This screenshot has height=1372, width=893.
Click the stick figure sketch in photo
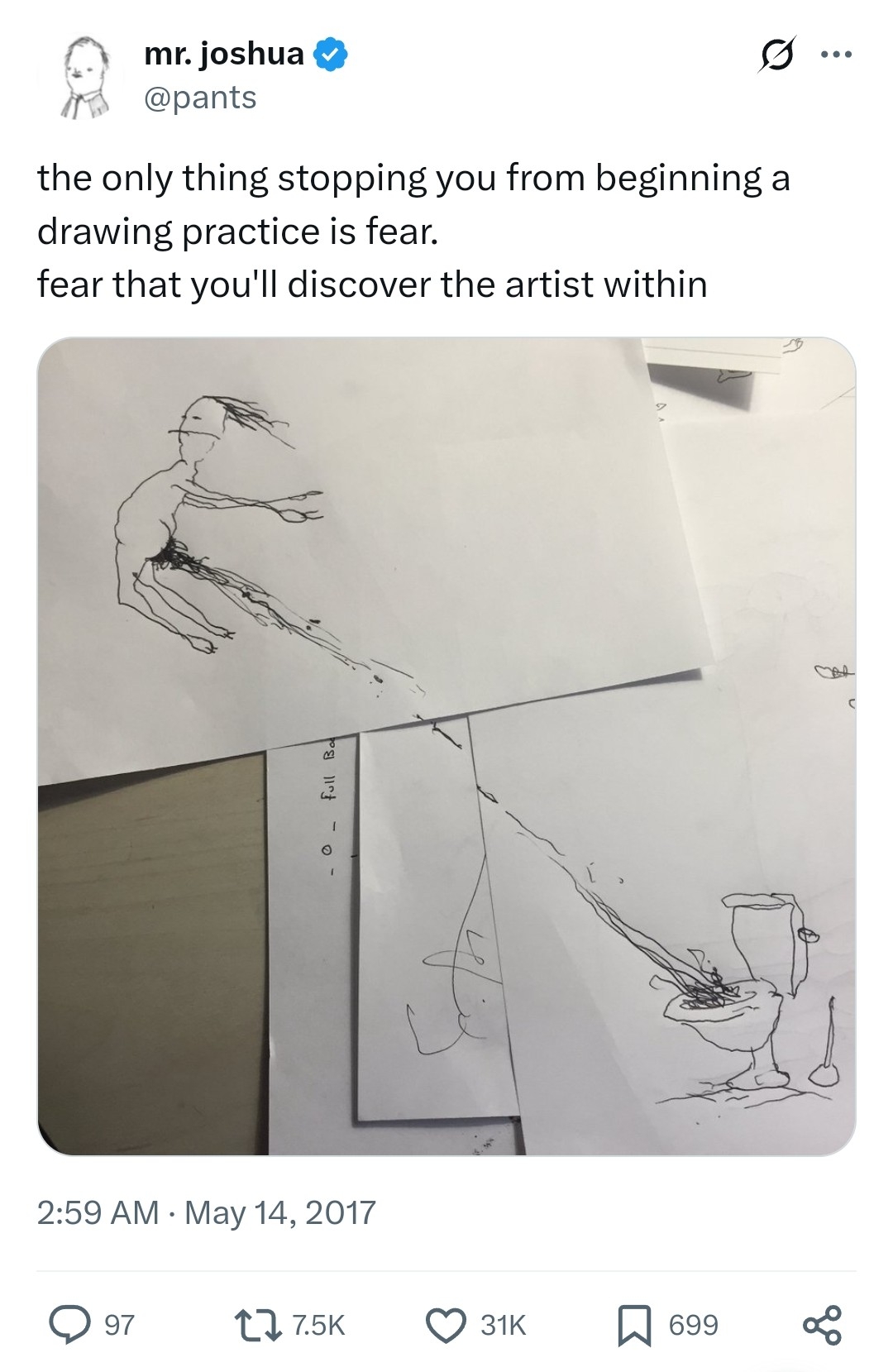pos(217,528)
